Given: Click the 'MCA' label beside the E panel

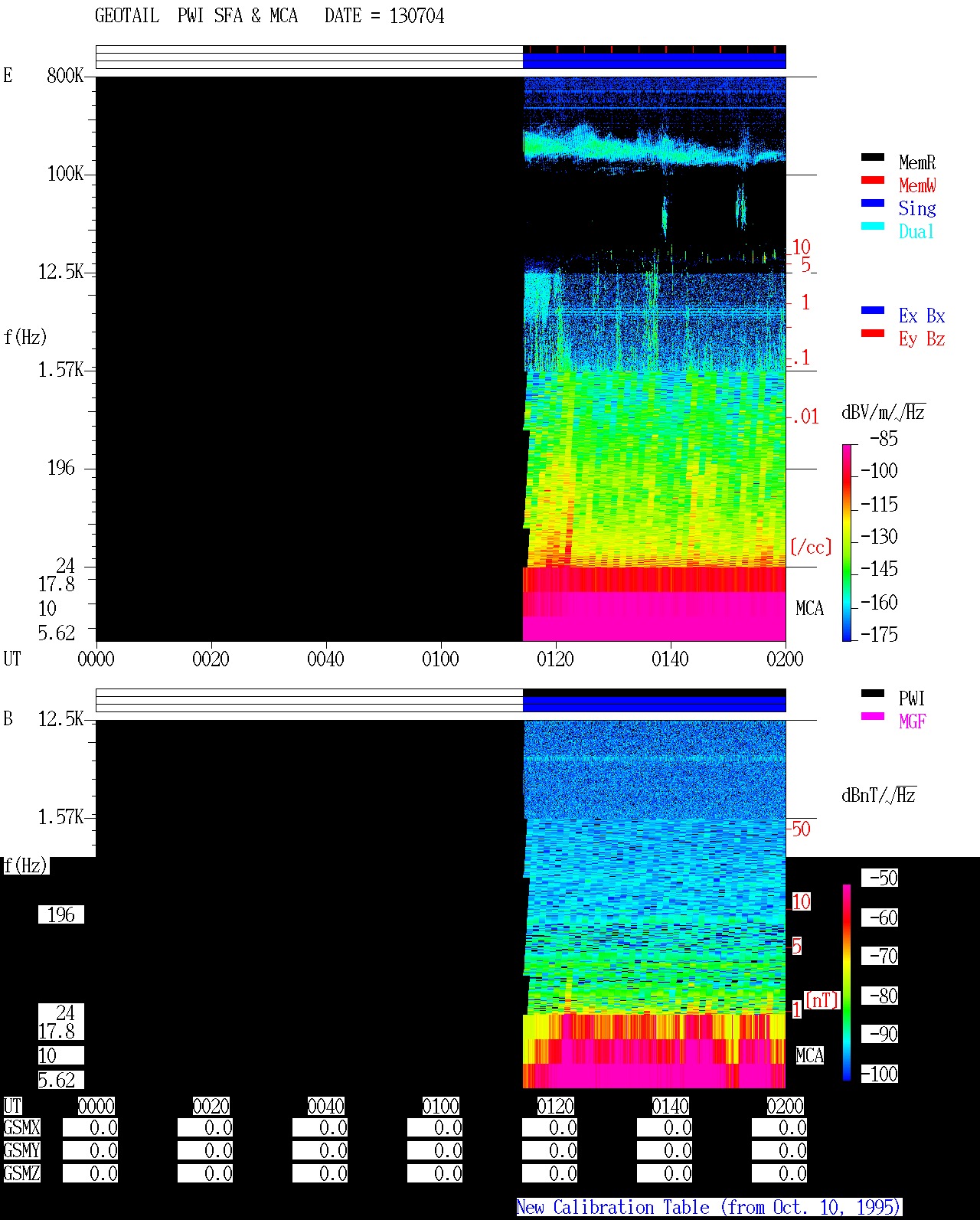Looking at the screenshot, I should (810, 609).
